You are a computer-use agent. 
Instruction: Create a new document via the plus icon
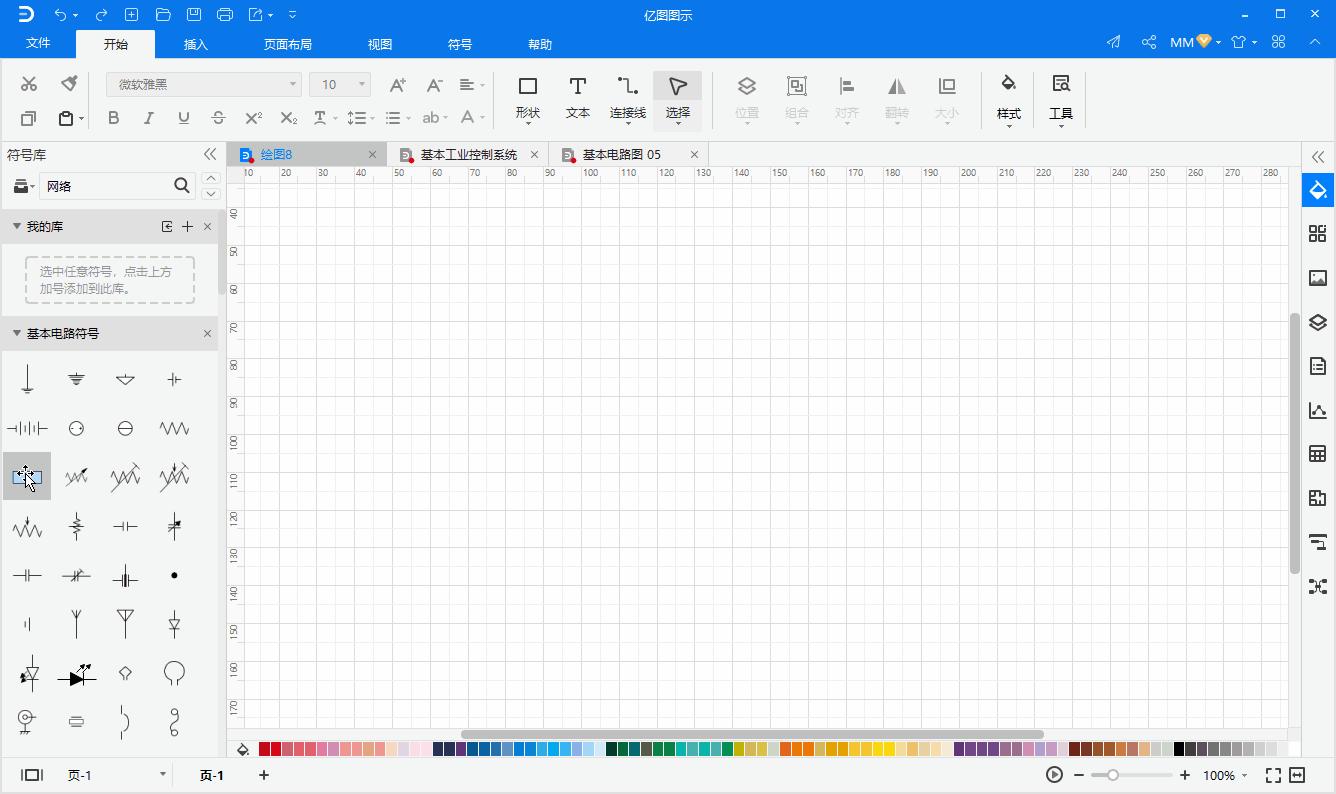(132, 15)
